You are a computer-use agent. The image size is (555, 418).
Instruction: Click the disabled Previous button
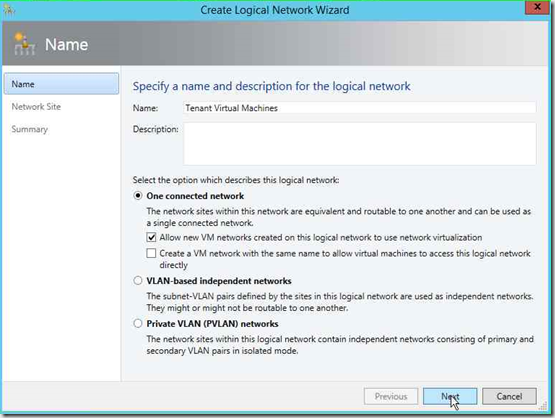[391, 396]
